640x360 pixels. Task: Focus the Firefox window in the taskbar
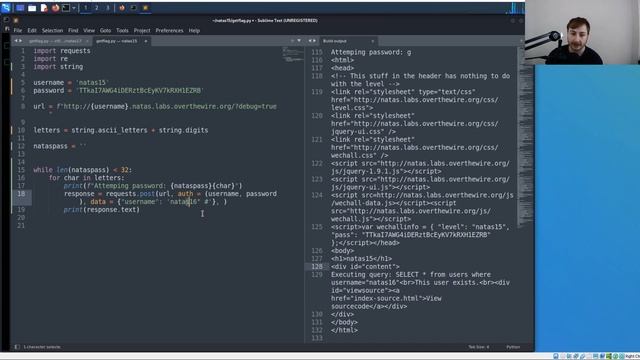pyautogui.click(x=122, y=8)
